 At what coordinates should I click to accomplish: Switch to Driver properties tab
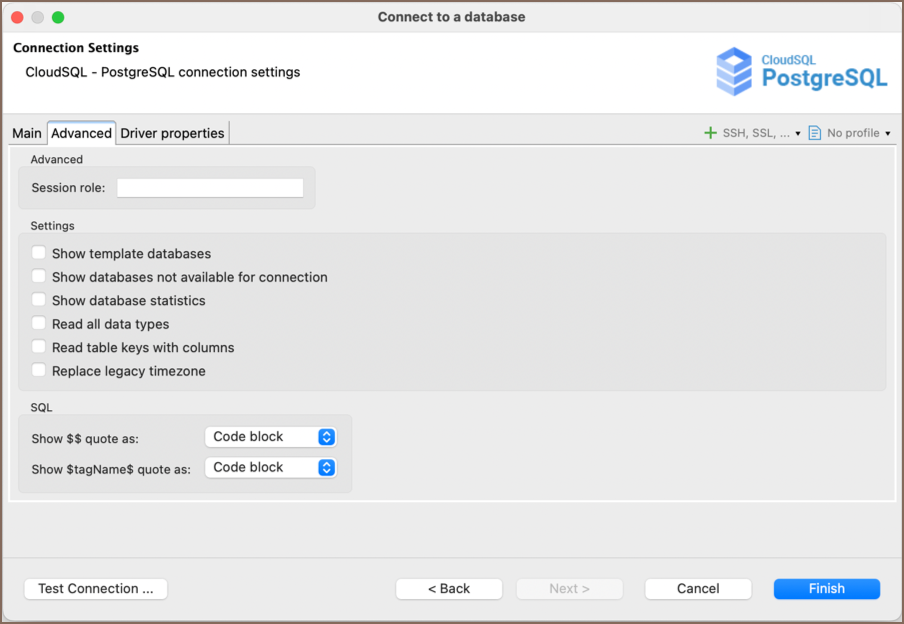(173, 133)
